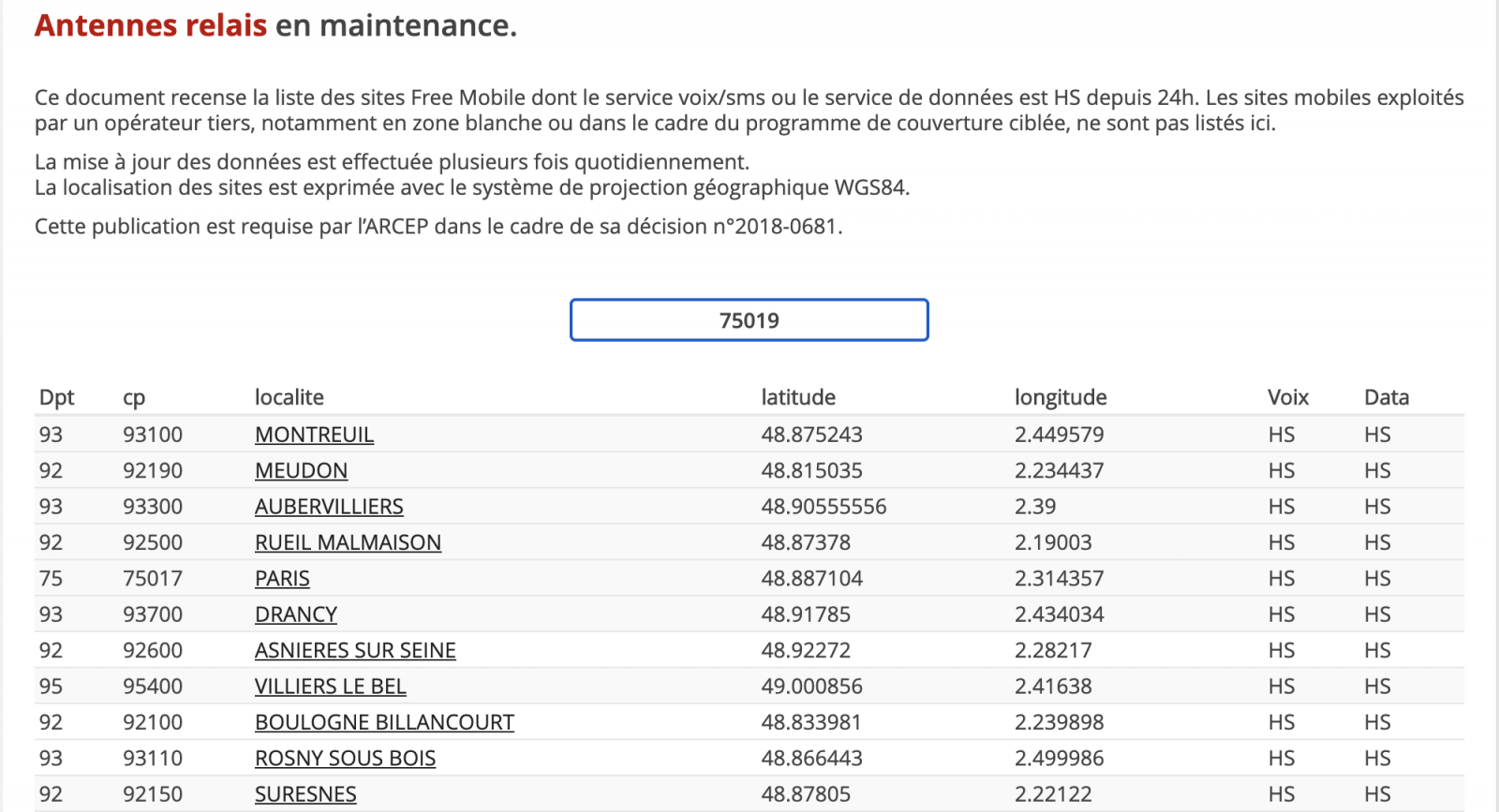Image resolution: width=1499 pixels, height=812 pixels.
Task: Click the postal code search field
Action: pos(749,320)
